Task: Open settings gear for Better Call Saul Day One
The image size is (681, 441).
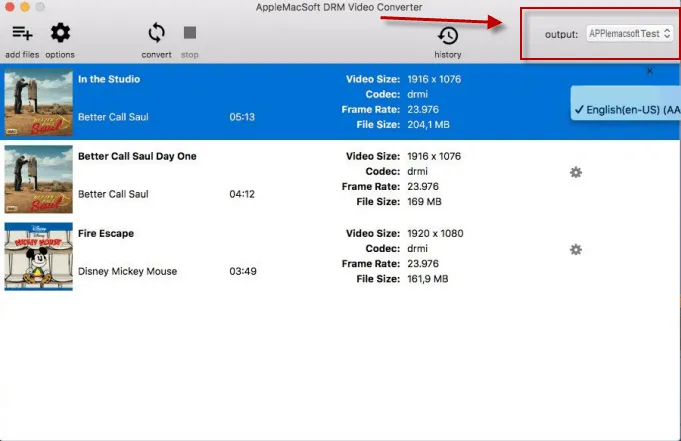Action: point(575,172)
